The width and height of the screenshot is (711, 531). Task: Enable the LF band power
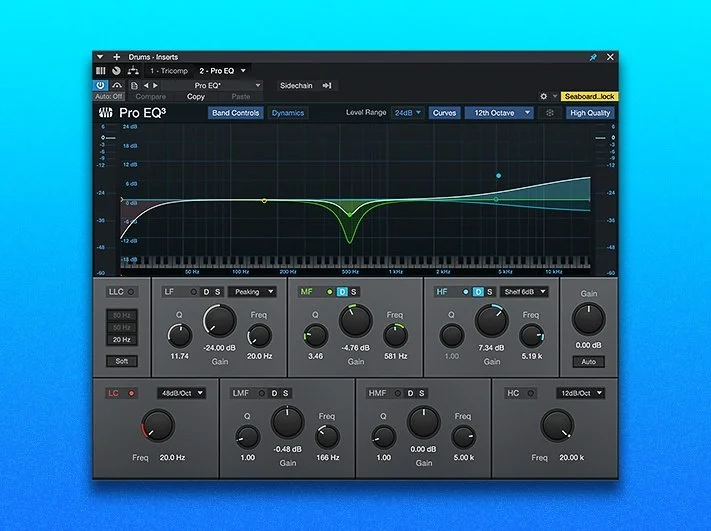point(194,292)
